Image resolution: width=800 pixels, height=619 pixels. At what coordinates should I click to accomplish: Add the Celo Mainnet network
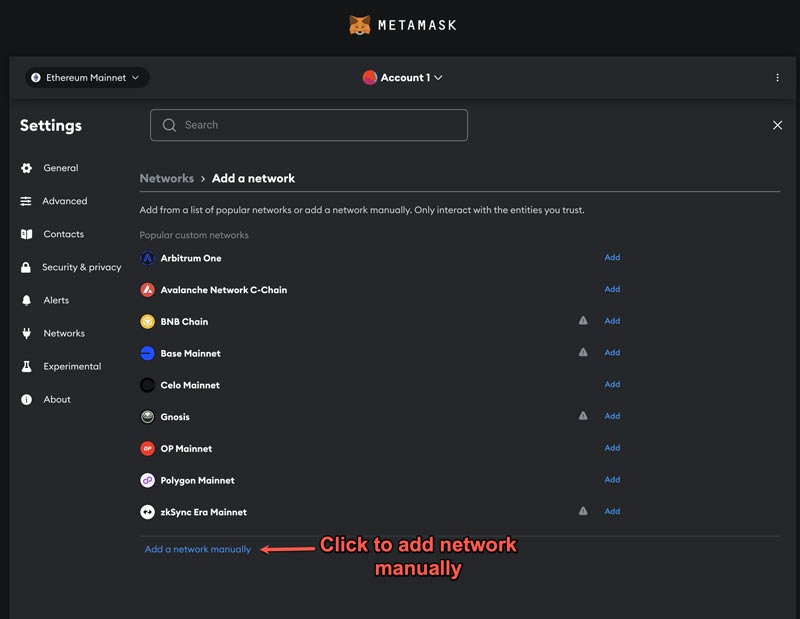(x=612, y=384)
